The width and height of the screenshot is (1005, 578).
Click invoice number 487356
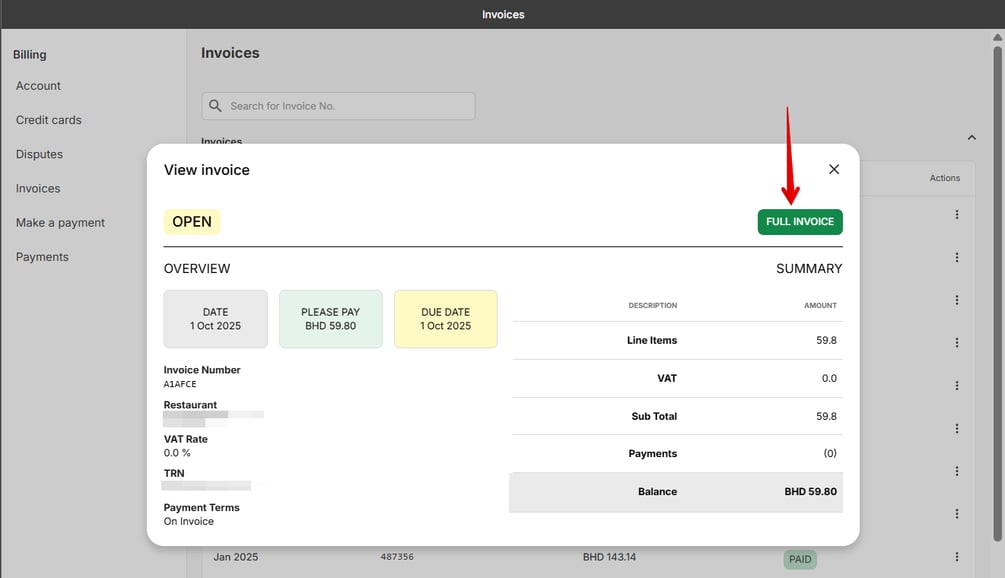[x=397, y=557]
